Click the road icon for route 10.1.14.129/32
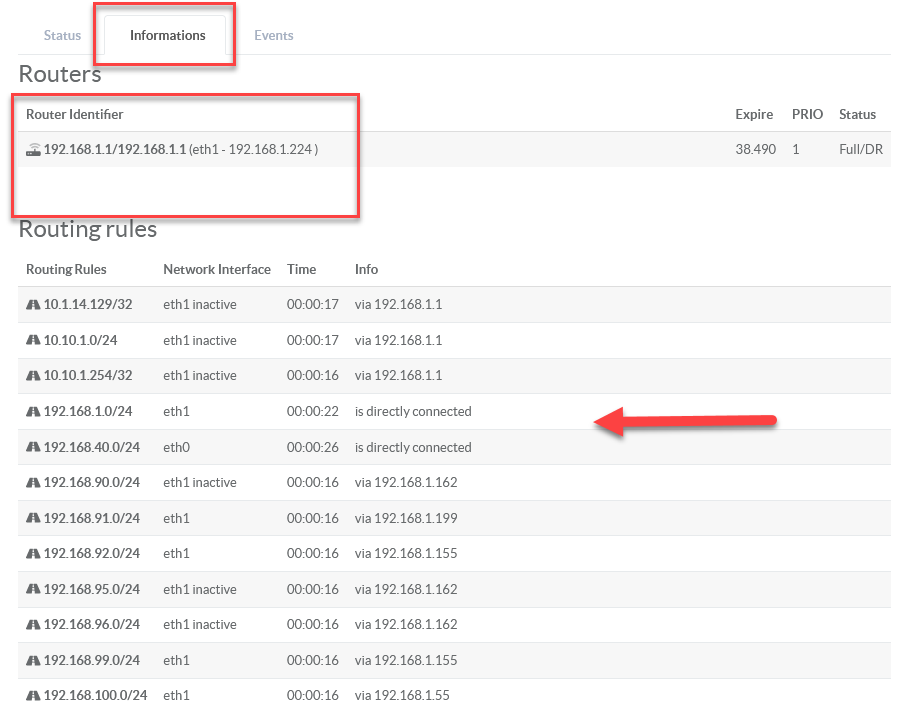Screen dimensions: 910x727 coord(33,305)
